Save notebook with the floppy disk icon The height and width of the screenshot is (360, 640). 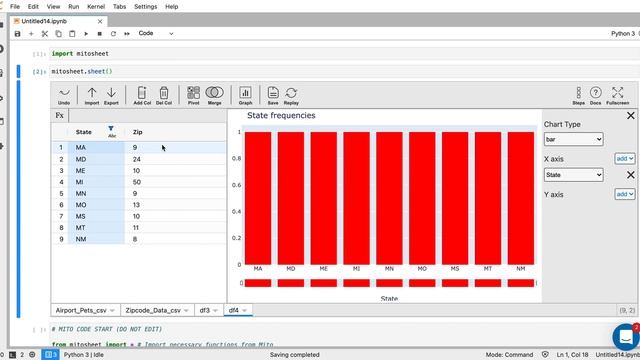coord(17,33)
